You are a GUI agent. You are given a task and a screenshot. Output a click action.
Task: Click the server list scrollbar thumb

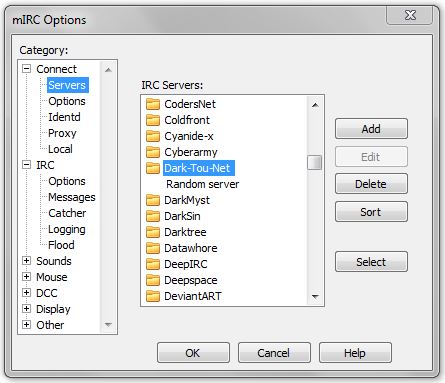point(314,162)
